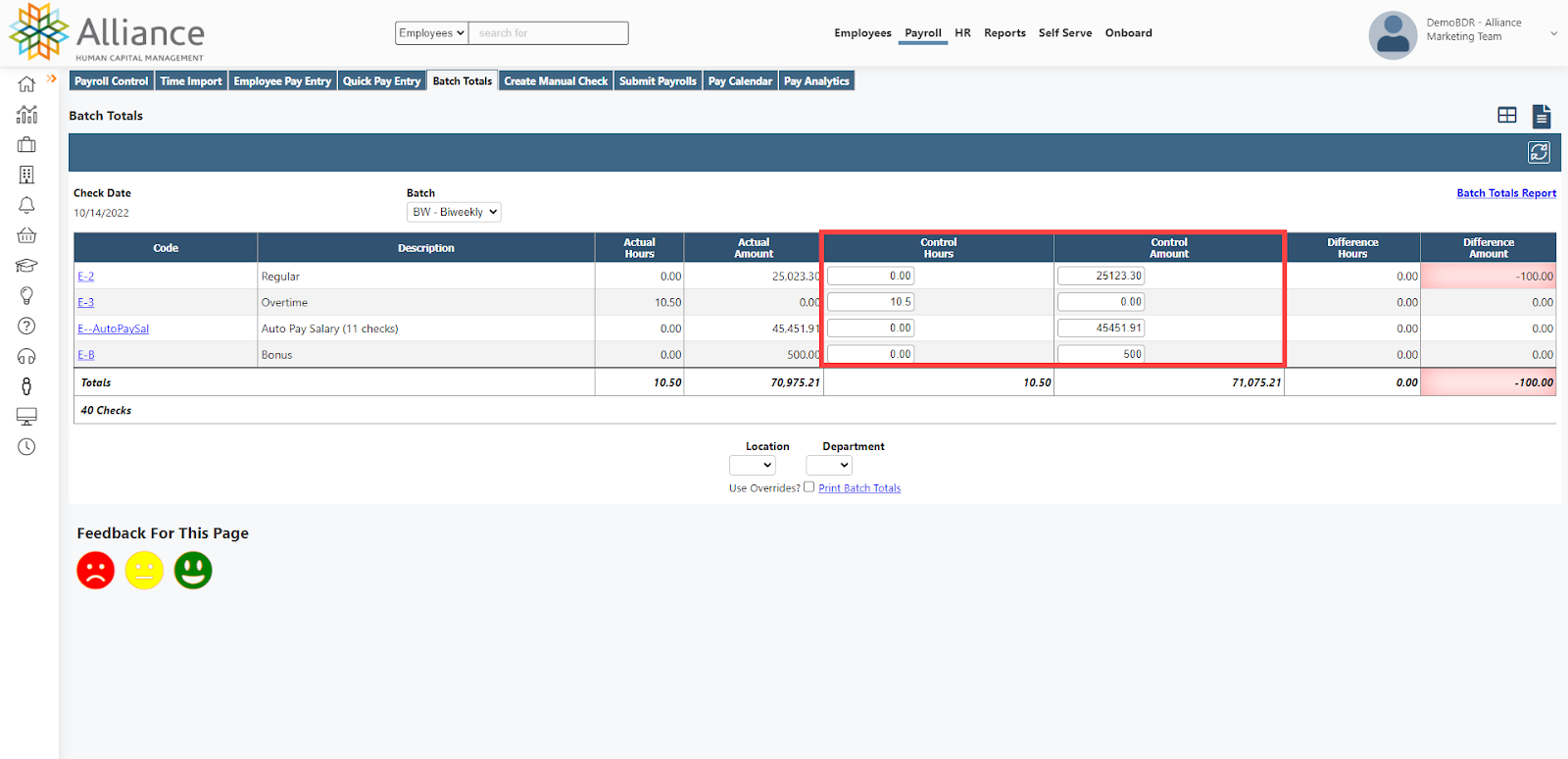This screenshot has width=1568, height=759.
Task: Open the monitor screen sidebar icon
Action: click(26, 417)
